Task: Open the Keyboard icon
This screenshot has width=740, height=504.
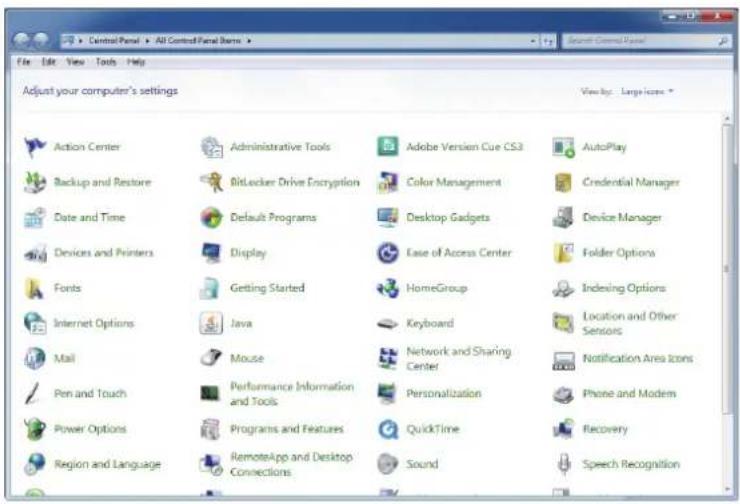Action: (x=388, y=324)
